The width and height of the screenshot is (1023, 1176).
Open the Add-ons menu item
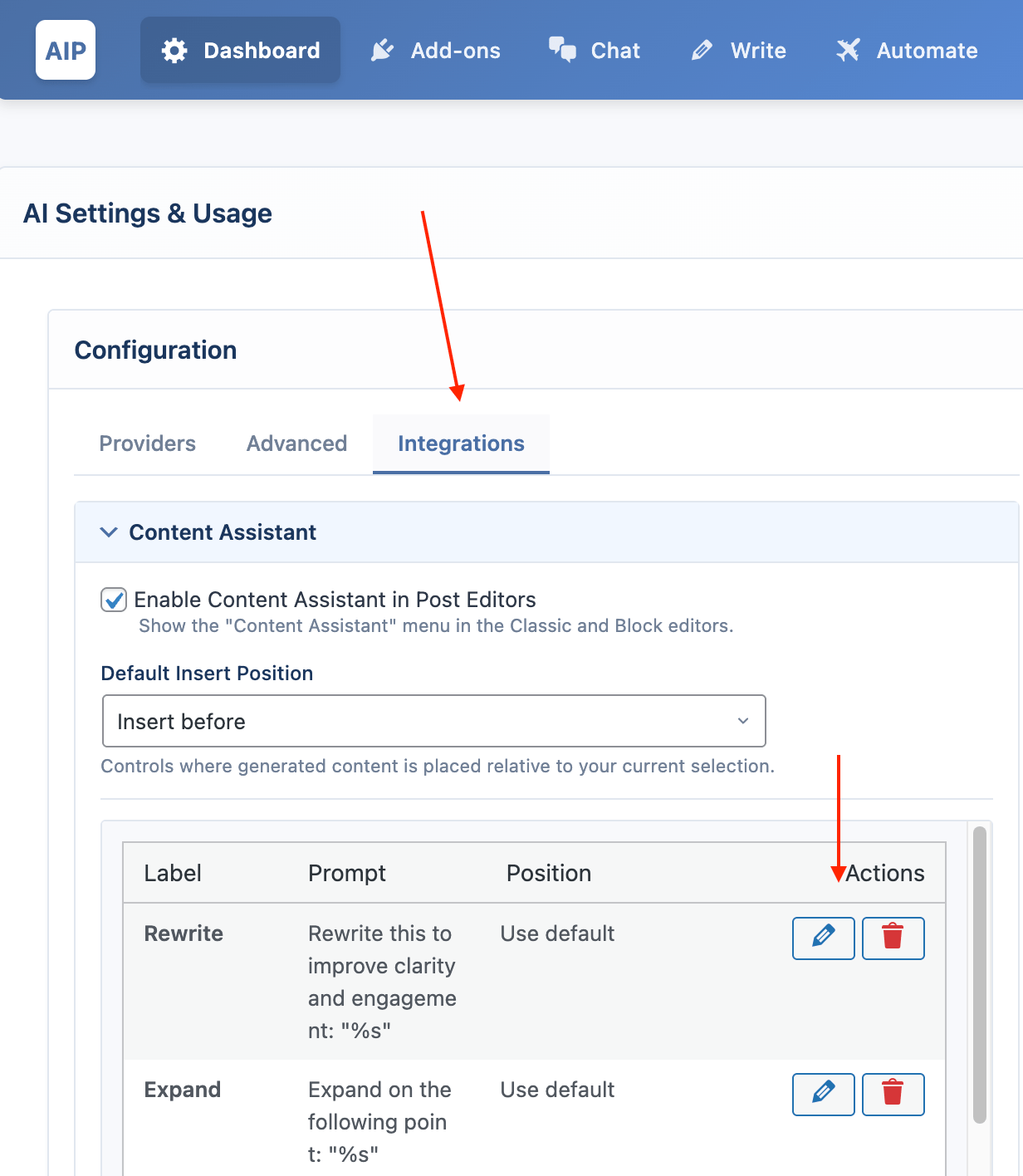[x=455, y=51]
